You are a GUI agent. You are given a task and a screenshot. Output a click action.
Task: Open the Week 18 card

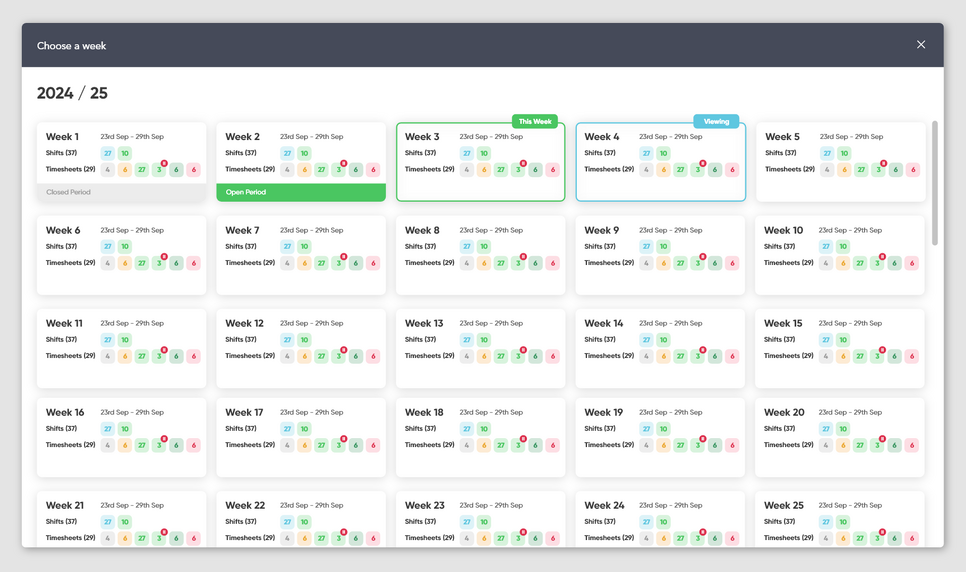[x=481, y=437]
